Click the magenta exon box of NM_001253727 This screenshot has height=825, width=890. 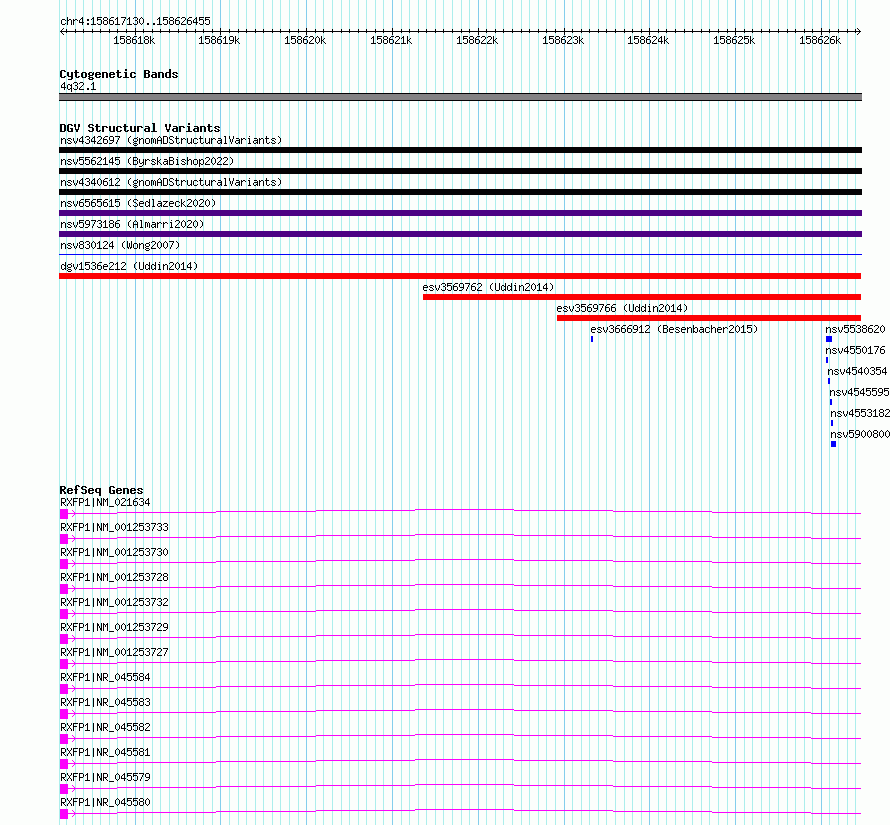tap(64, 664)
